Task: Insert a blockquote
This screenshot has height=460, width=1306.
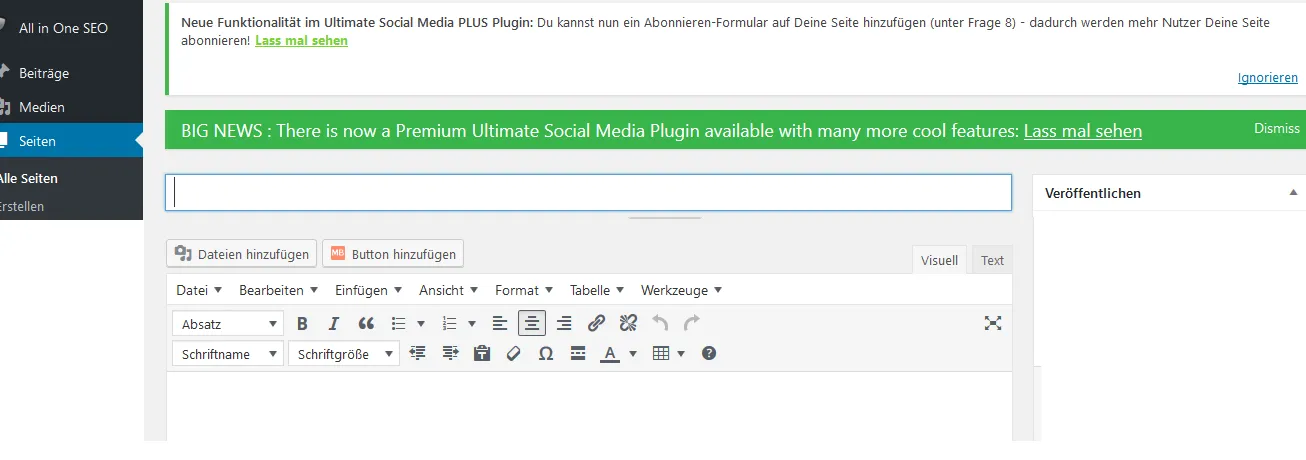Action: point(366,323)
